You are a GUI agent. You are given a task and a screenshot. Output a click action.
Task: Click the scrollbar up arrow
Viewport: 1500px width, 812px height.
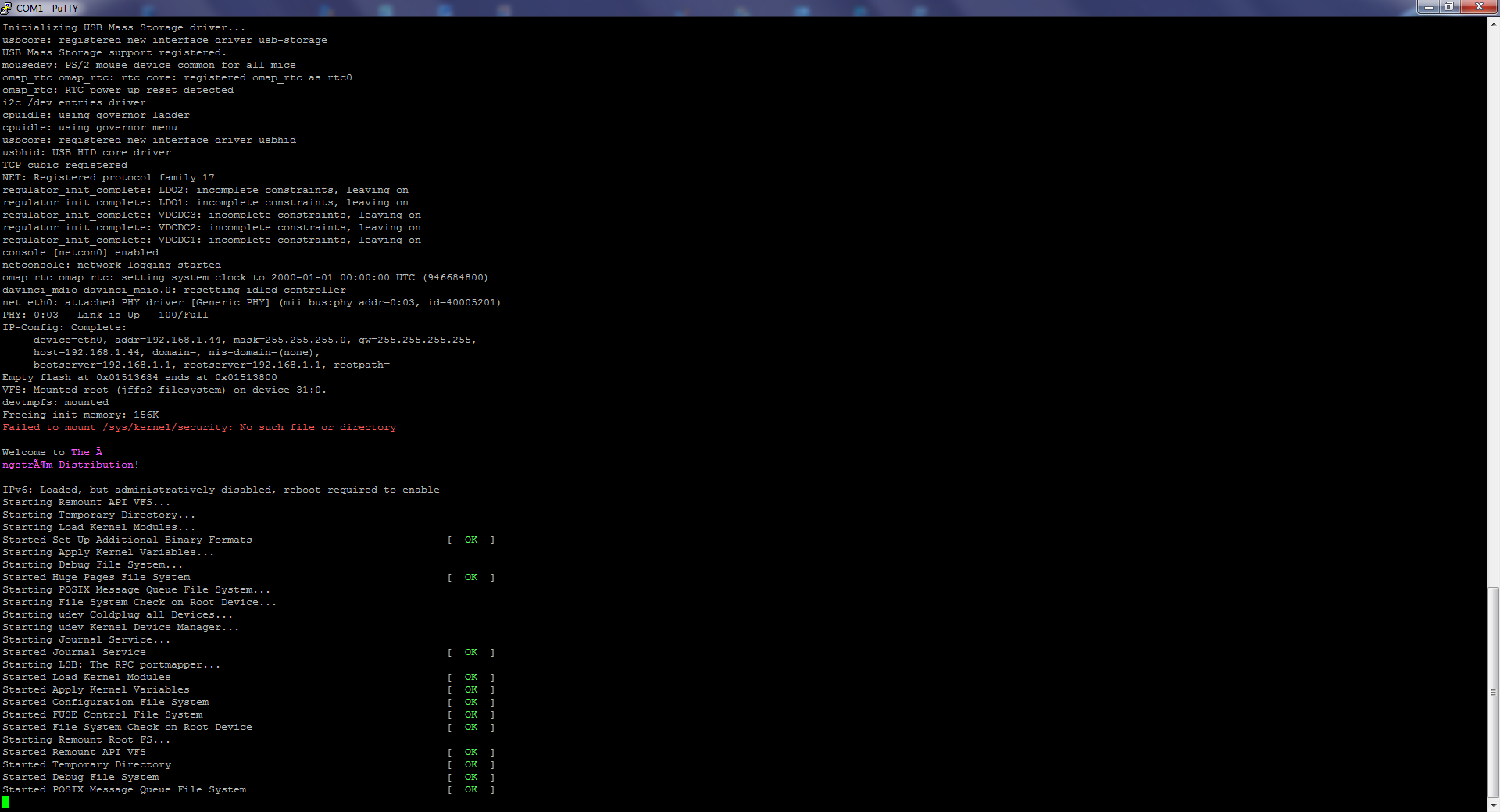click(1493, 23)
